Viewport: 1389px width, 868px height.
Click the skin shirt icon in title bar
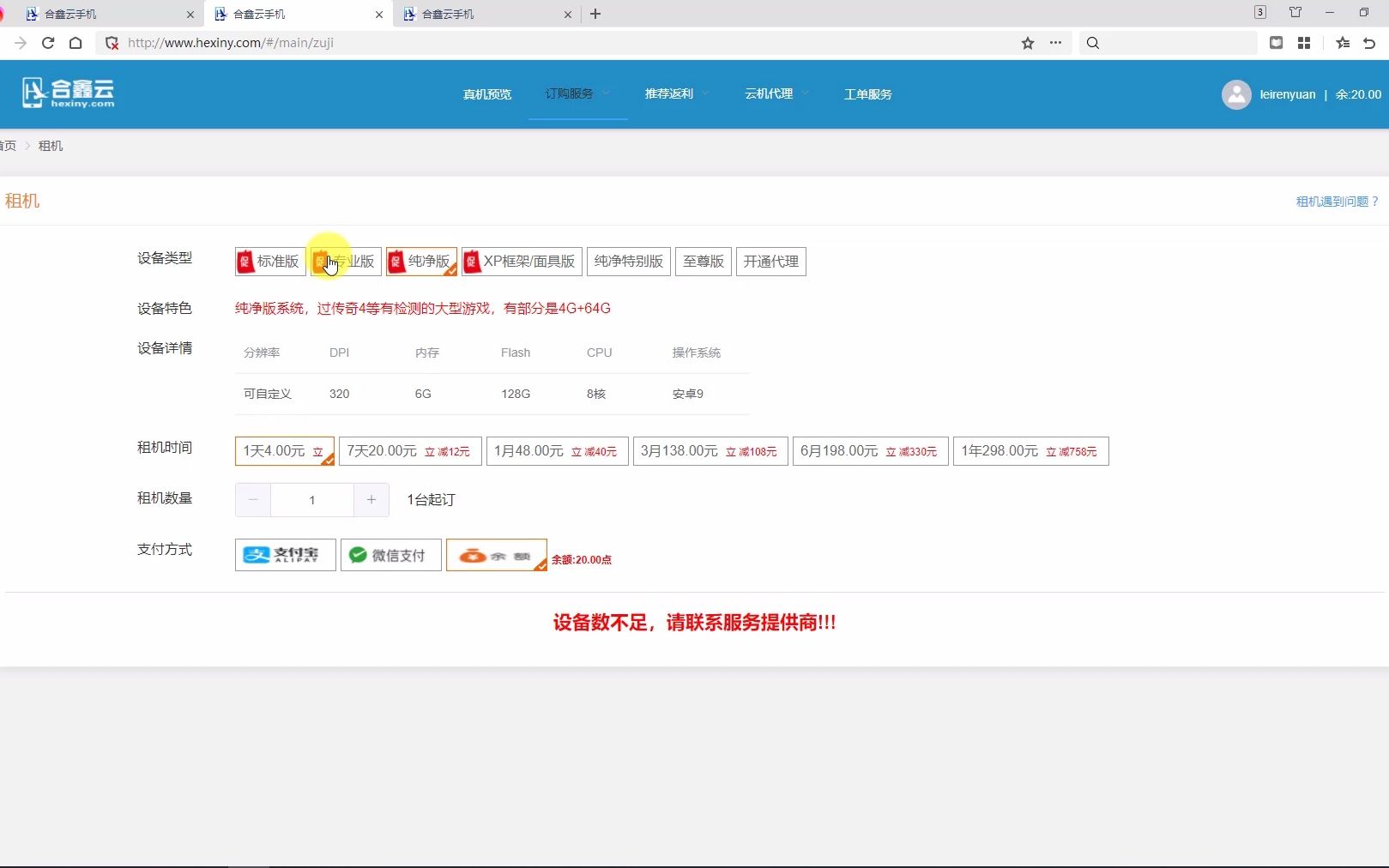point(1295,12)
